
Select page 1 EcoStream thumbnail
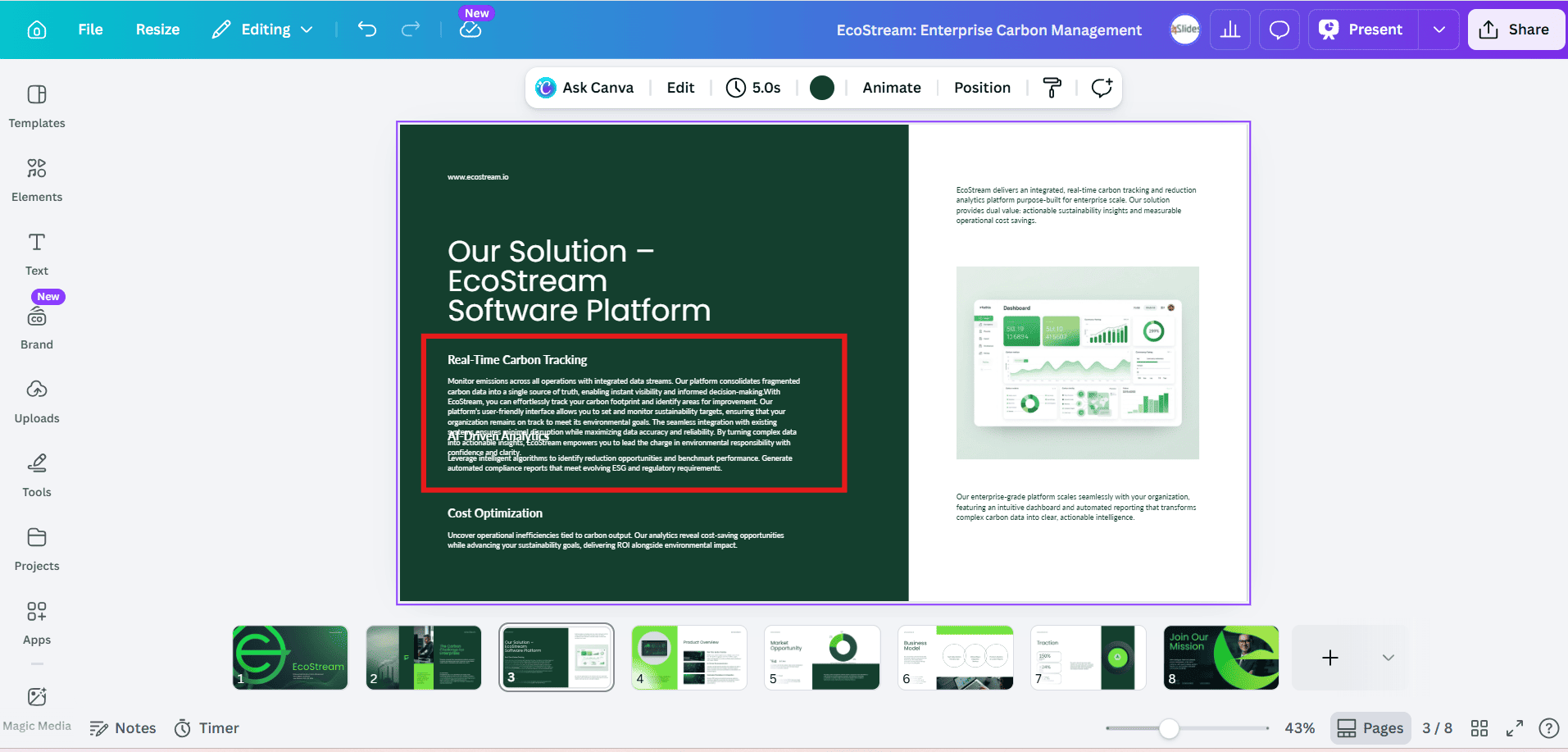click(290, 658)
